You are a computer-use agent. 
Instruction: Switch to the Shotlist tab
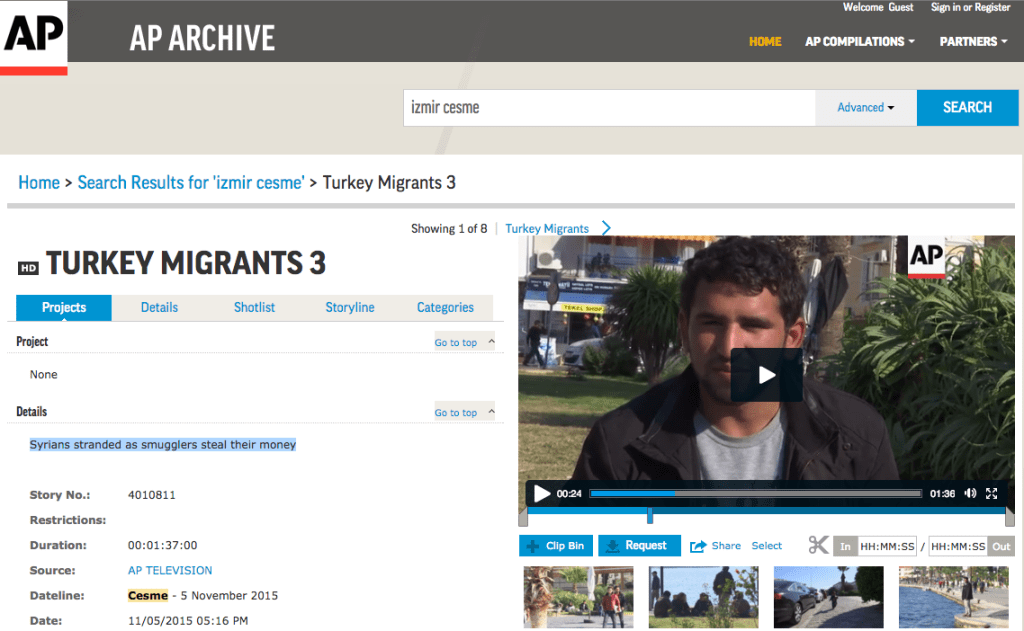254,307
